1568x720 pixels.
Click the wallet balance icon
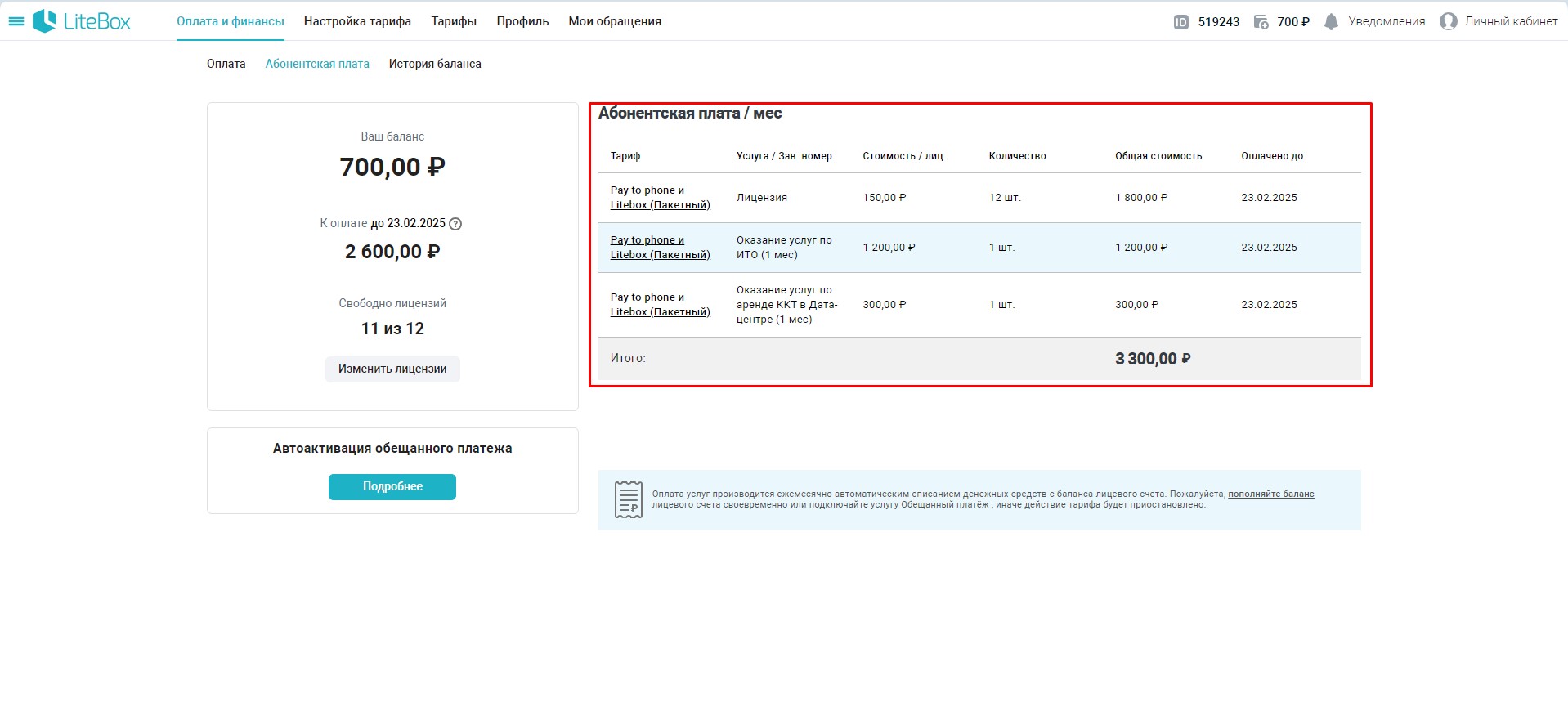tap(1261, 22)
